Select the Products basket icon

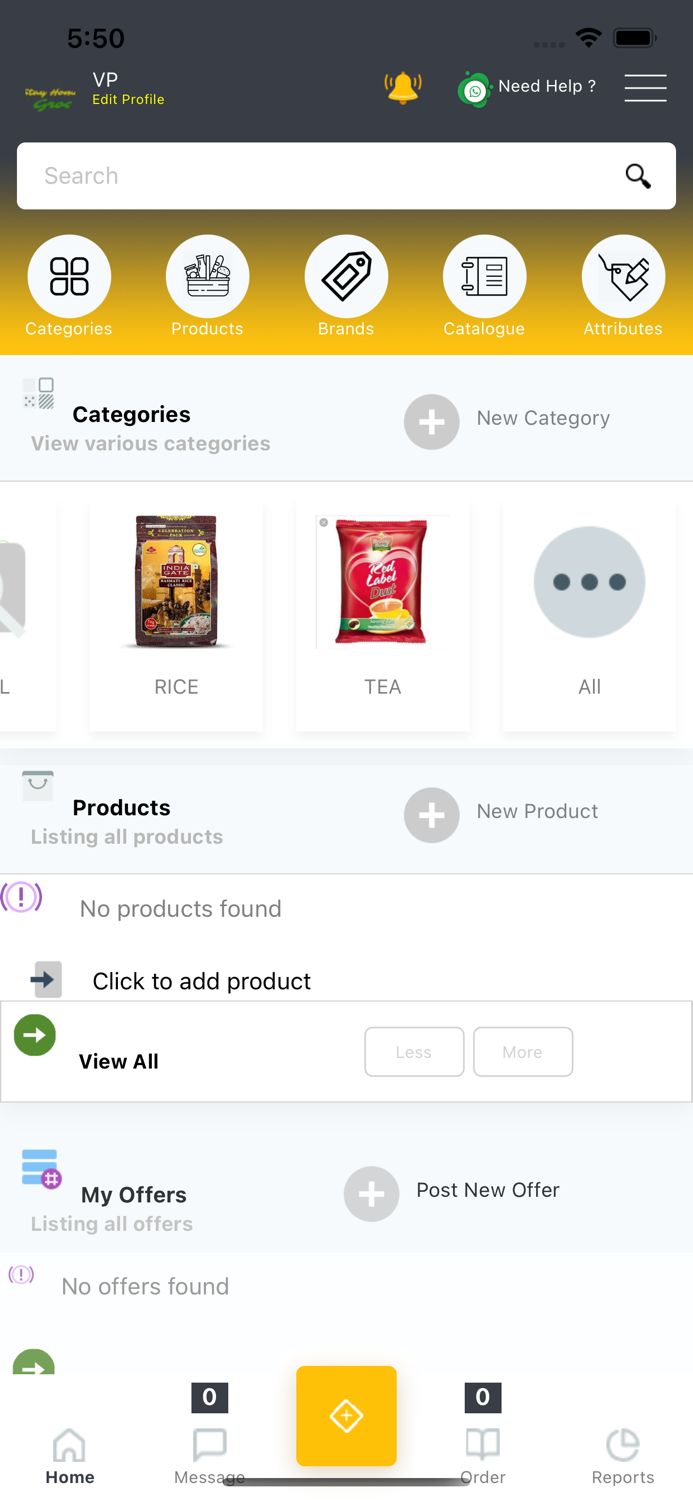[x=207, y=276]
